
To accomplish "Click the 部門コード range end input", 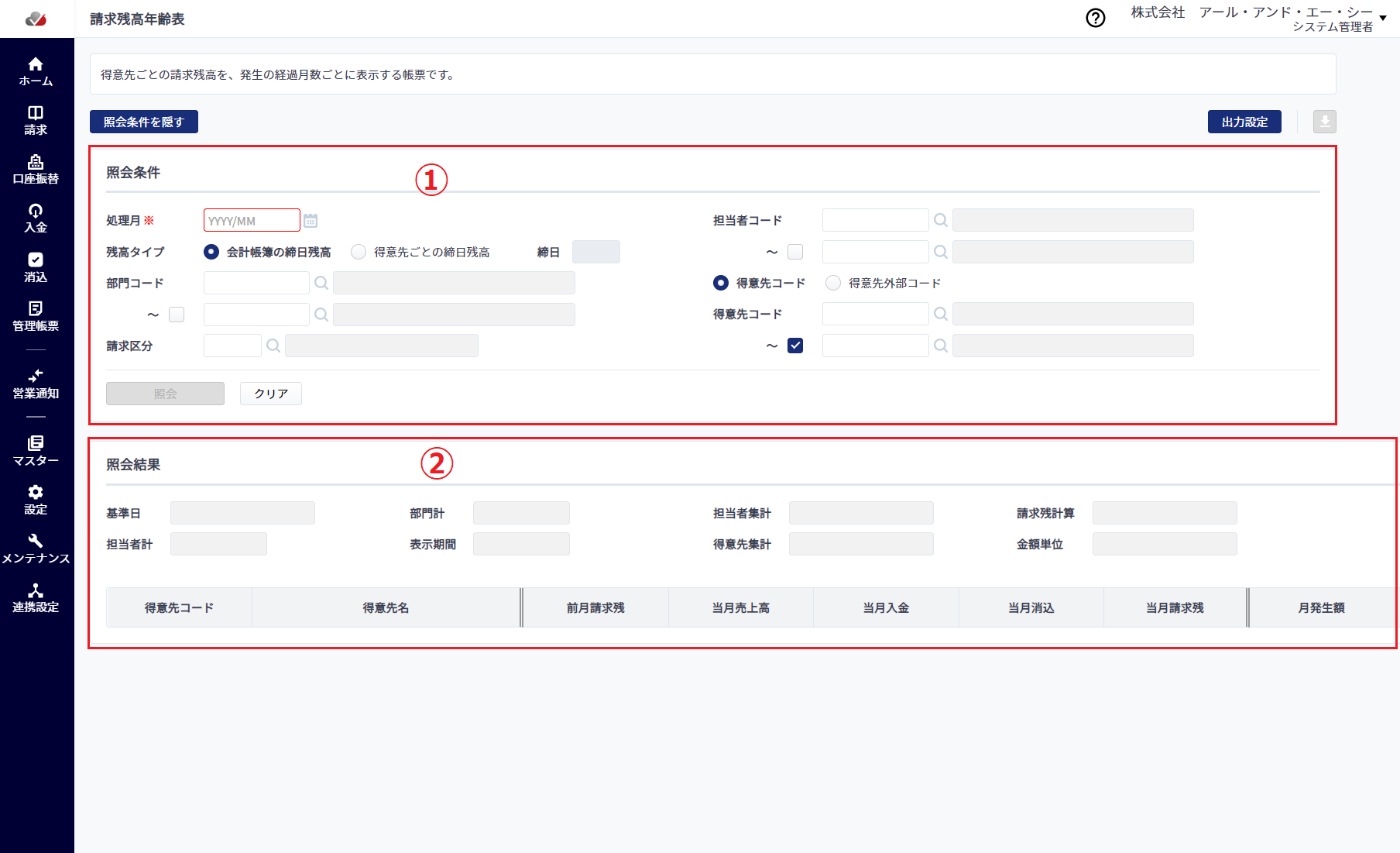I will [256, 315].
